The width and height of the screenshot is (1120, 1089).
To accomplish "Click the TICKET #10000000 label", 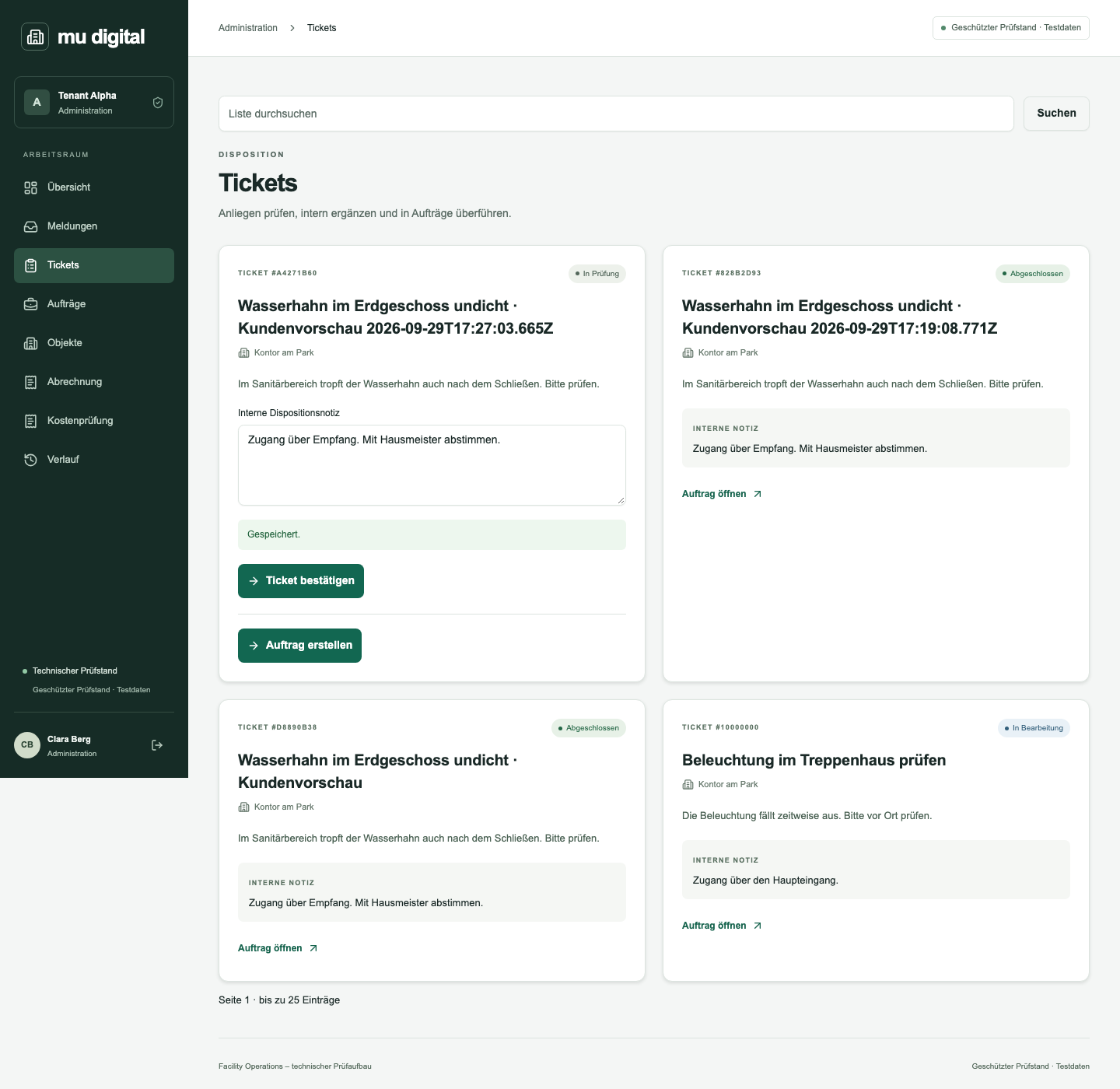I will coord(720,727).
